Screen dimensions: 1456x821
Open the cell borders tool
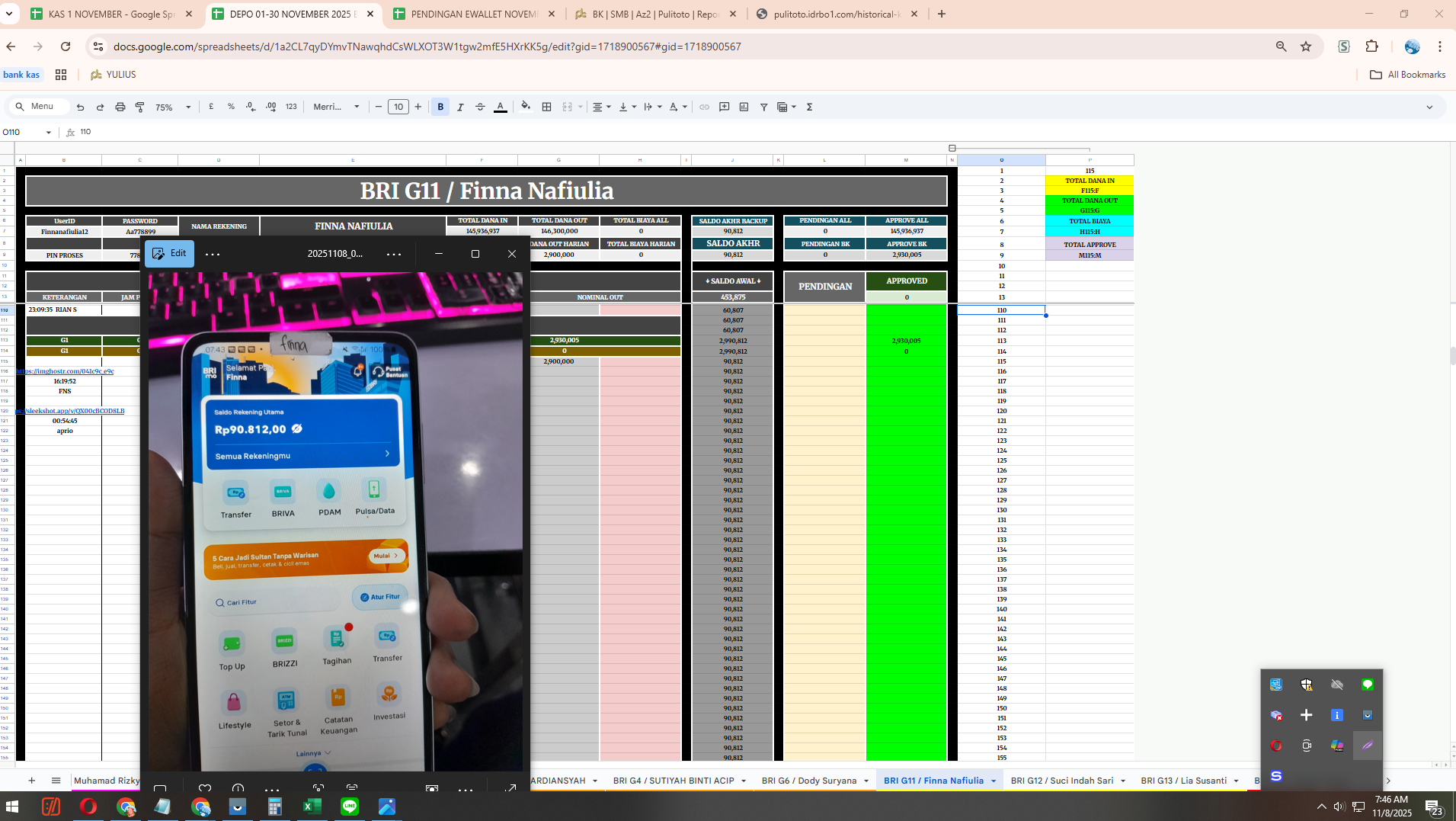(x=546, y=107)
